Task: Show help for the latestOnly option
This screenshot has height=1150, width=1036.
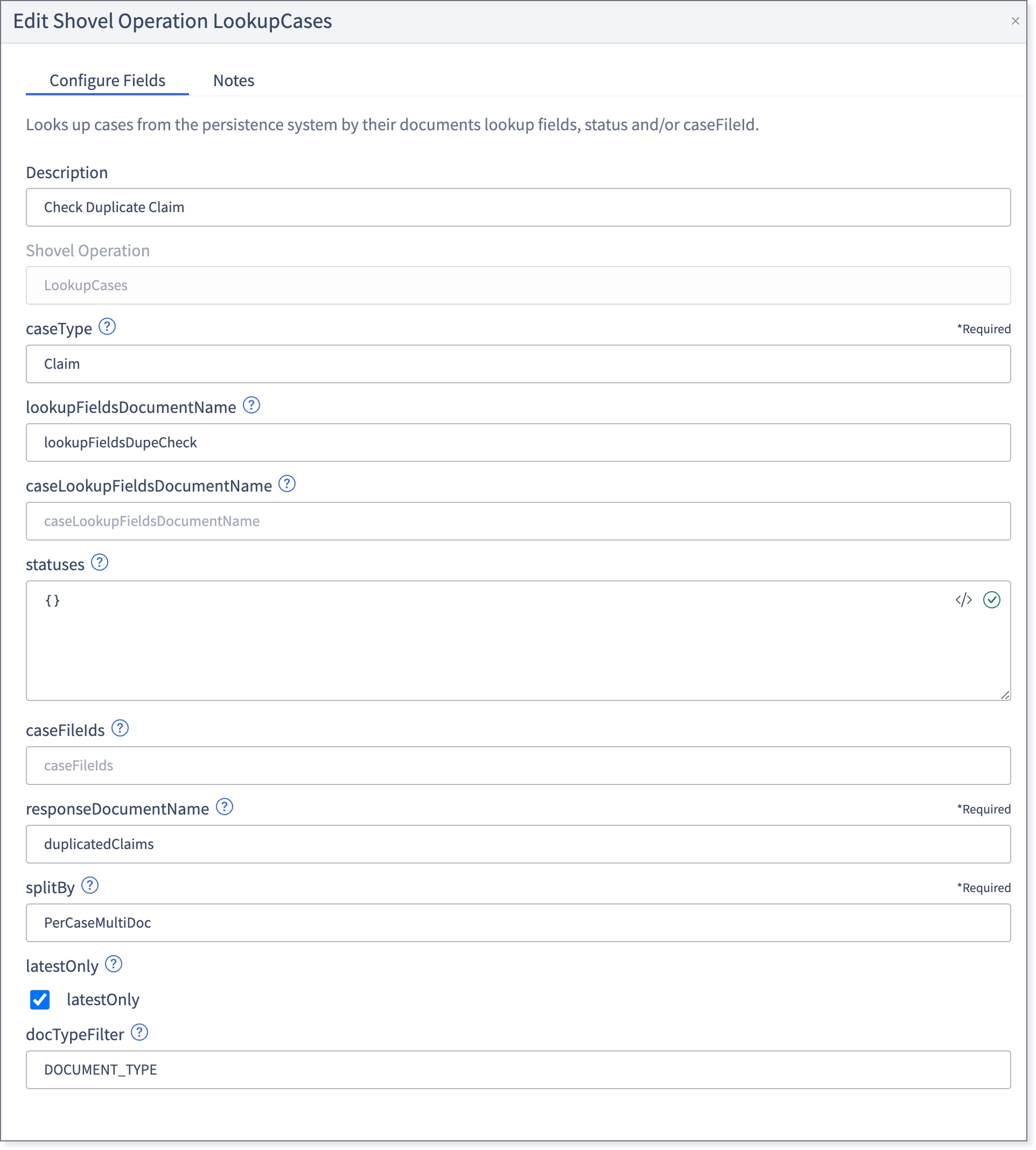Action: coord(114,964)
